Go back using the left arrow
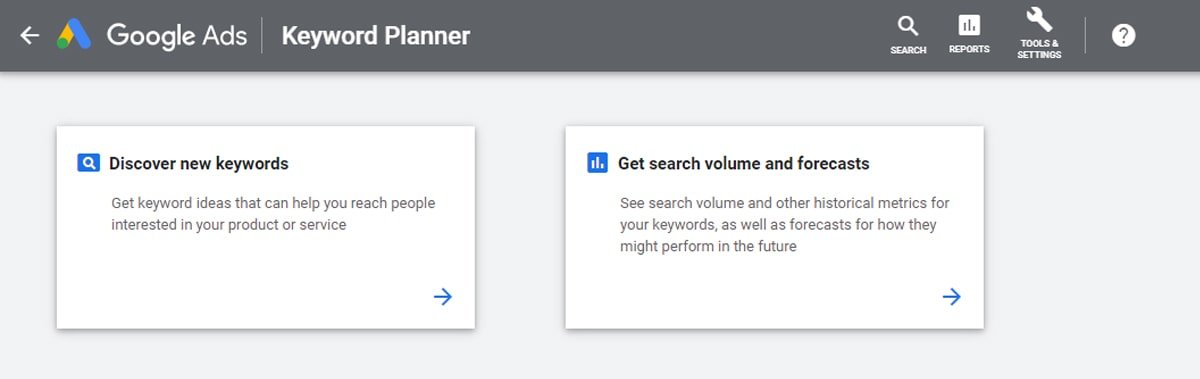1200x379 pixels. (x=30, y=36)
